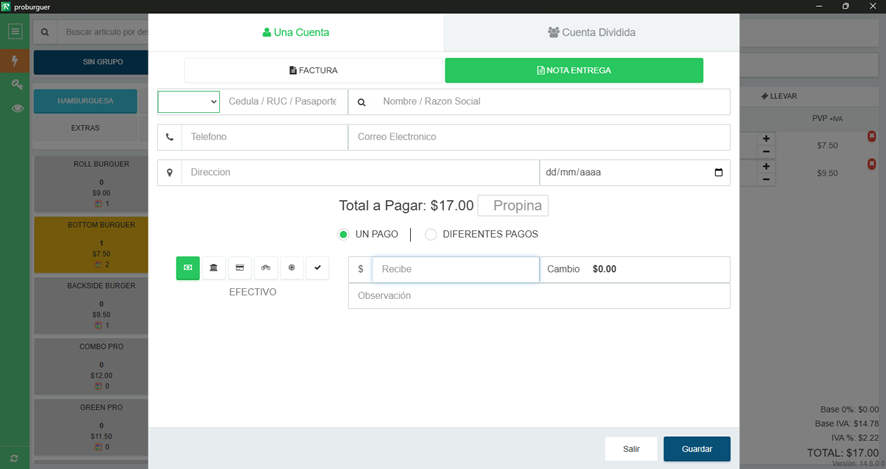Screen dimensions: 886x469
Task: Click the IVA %: $2.22 text
Action: pyautogui.click(x=854, y=438)
